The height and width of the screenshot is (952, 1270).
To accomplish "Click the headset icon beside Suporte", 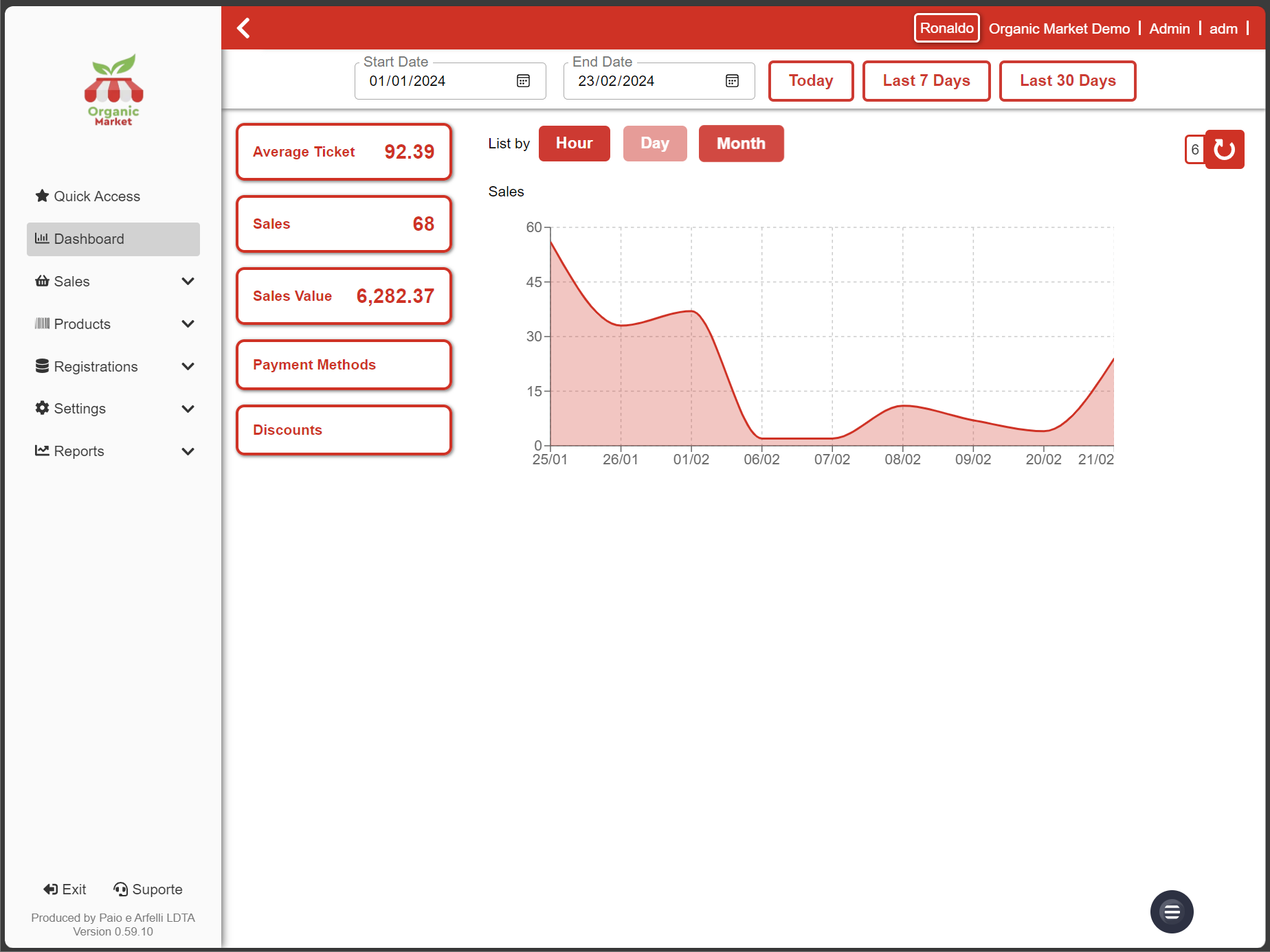I will point(120,889).
